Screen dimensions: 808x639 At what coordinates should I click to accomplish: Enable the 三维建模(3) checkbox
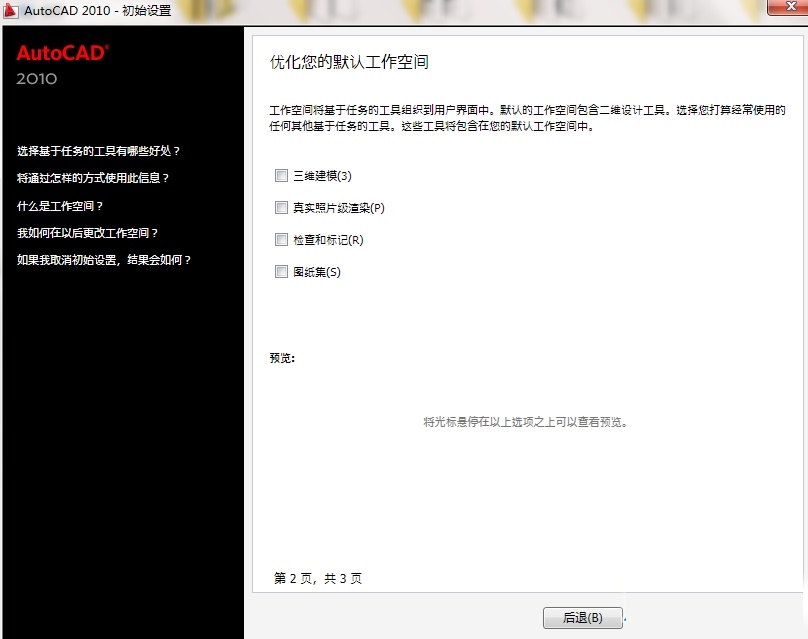281,176
